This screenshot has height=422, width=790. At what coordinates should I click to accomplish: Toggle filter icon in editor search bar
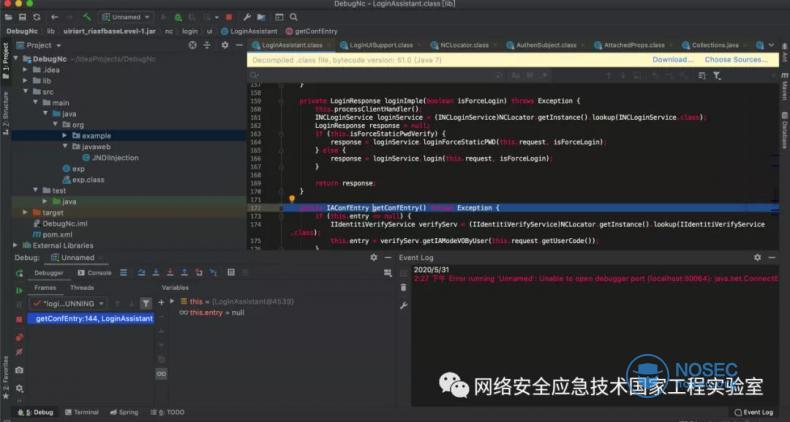[717, 76]
